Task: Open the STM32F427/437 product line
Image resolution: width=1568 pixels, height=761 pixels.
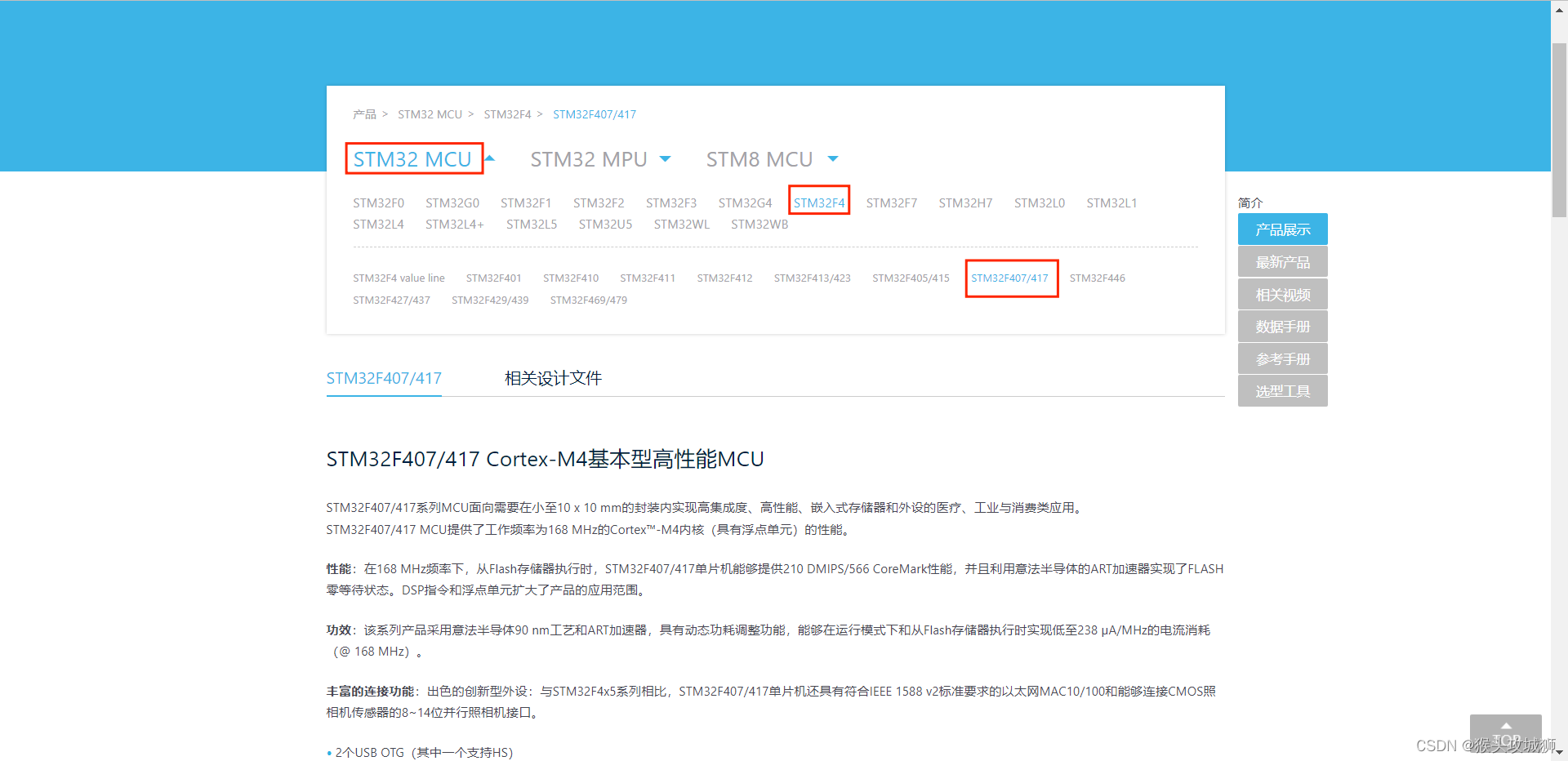Action: click(391, 300)
